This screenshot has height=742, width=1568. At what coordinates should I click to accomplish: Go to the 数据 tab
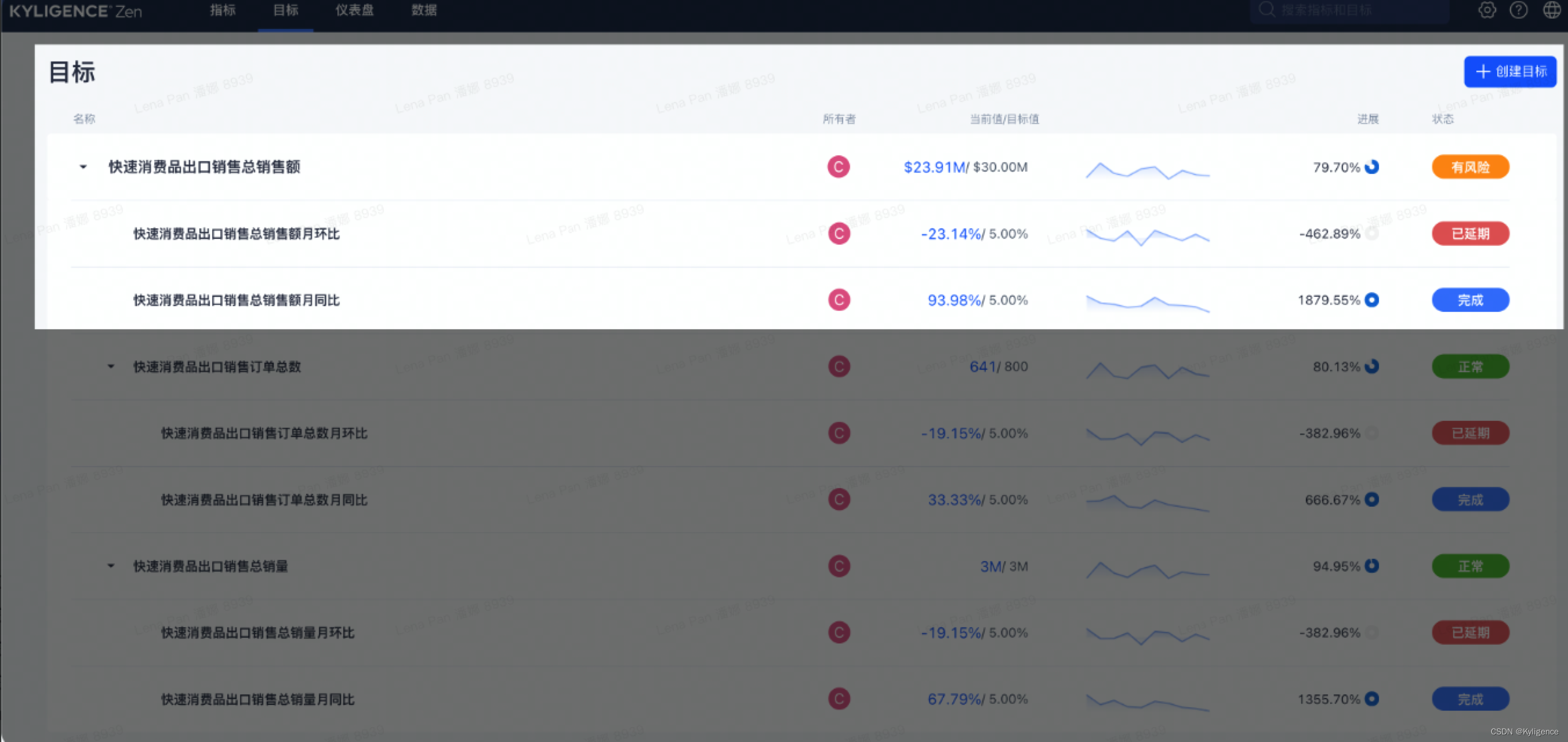(x=424, y=10)
